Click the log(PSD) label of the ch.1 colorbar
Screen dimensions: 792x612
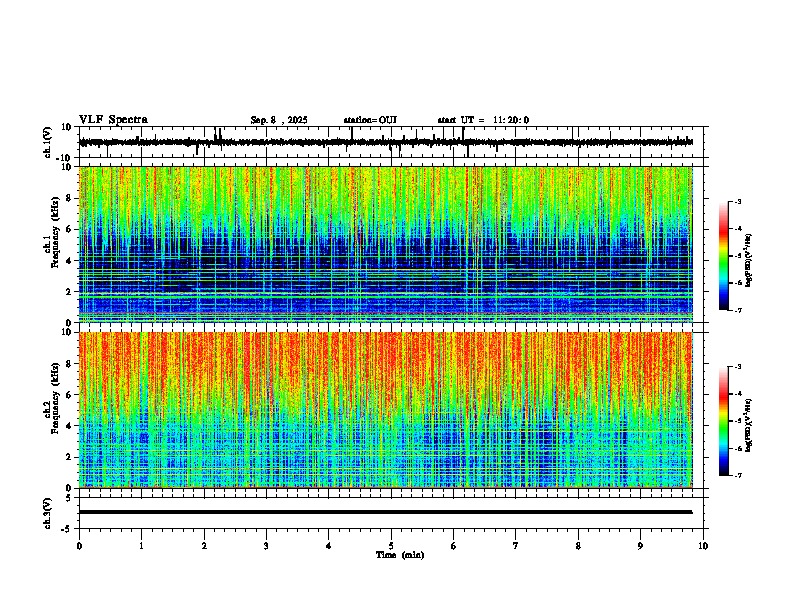point(749,260)
